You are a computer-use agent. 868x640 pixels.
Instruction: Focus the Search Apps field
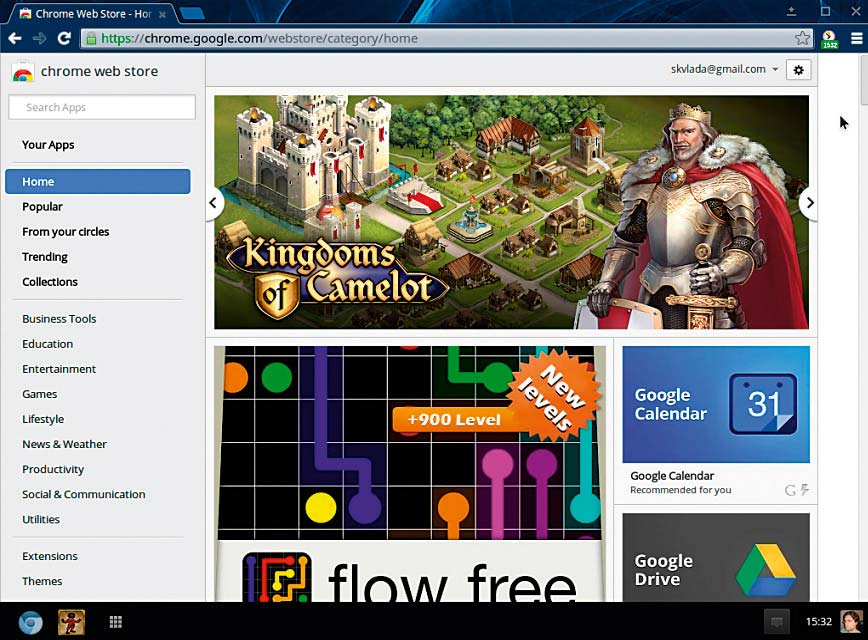tap(102, 107)
